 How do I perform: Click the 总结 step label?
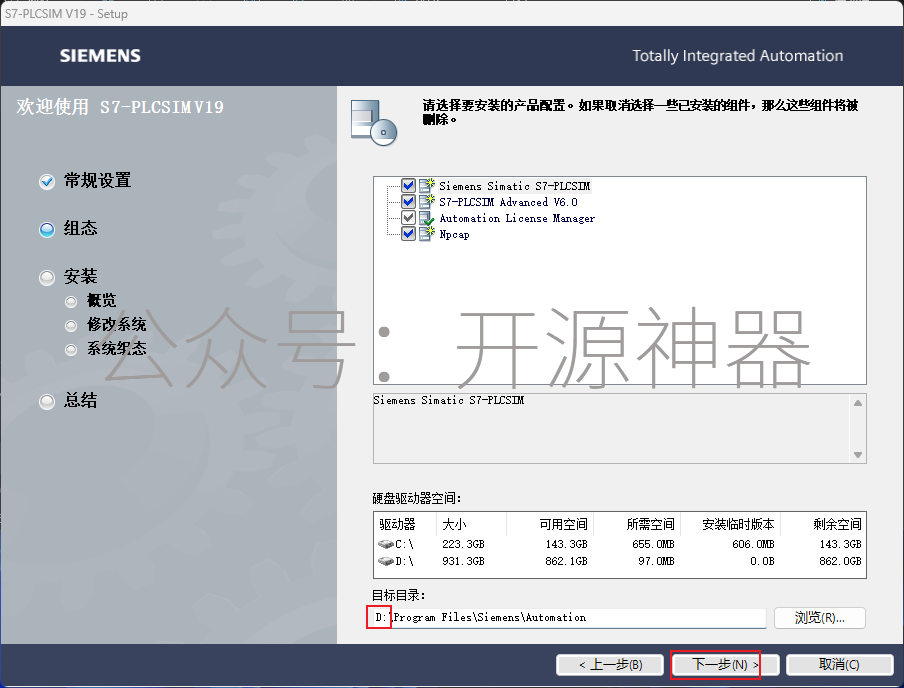pos(80,400)
